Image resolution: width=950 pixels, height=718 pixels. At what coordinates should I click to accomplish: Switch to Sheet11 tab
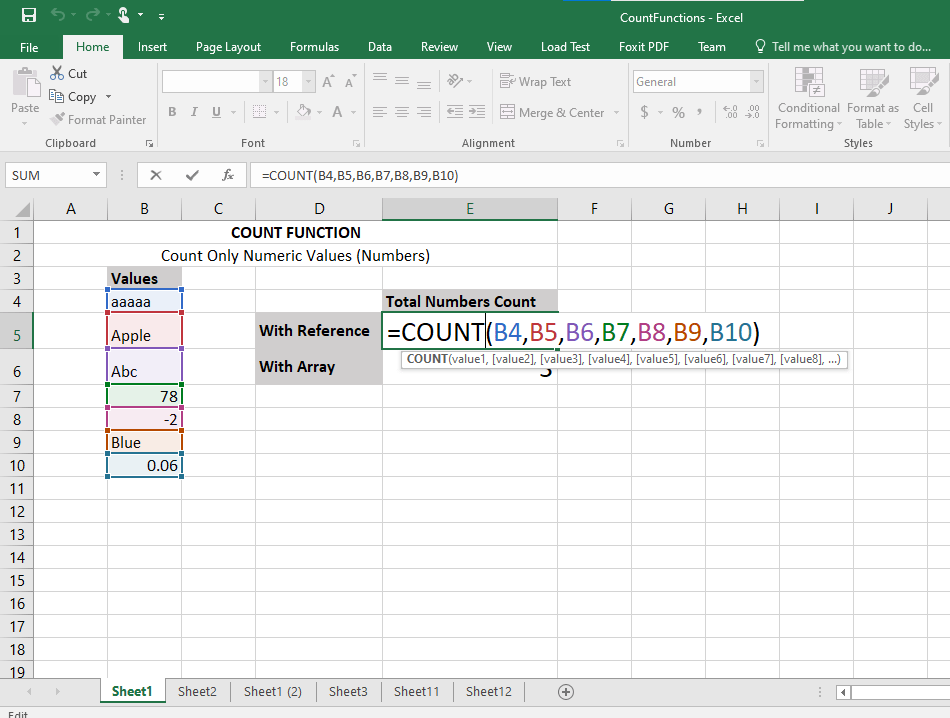click(416, 691)
